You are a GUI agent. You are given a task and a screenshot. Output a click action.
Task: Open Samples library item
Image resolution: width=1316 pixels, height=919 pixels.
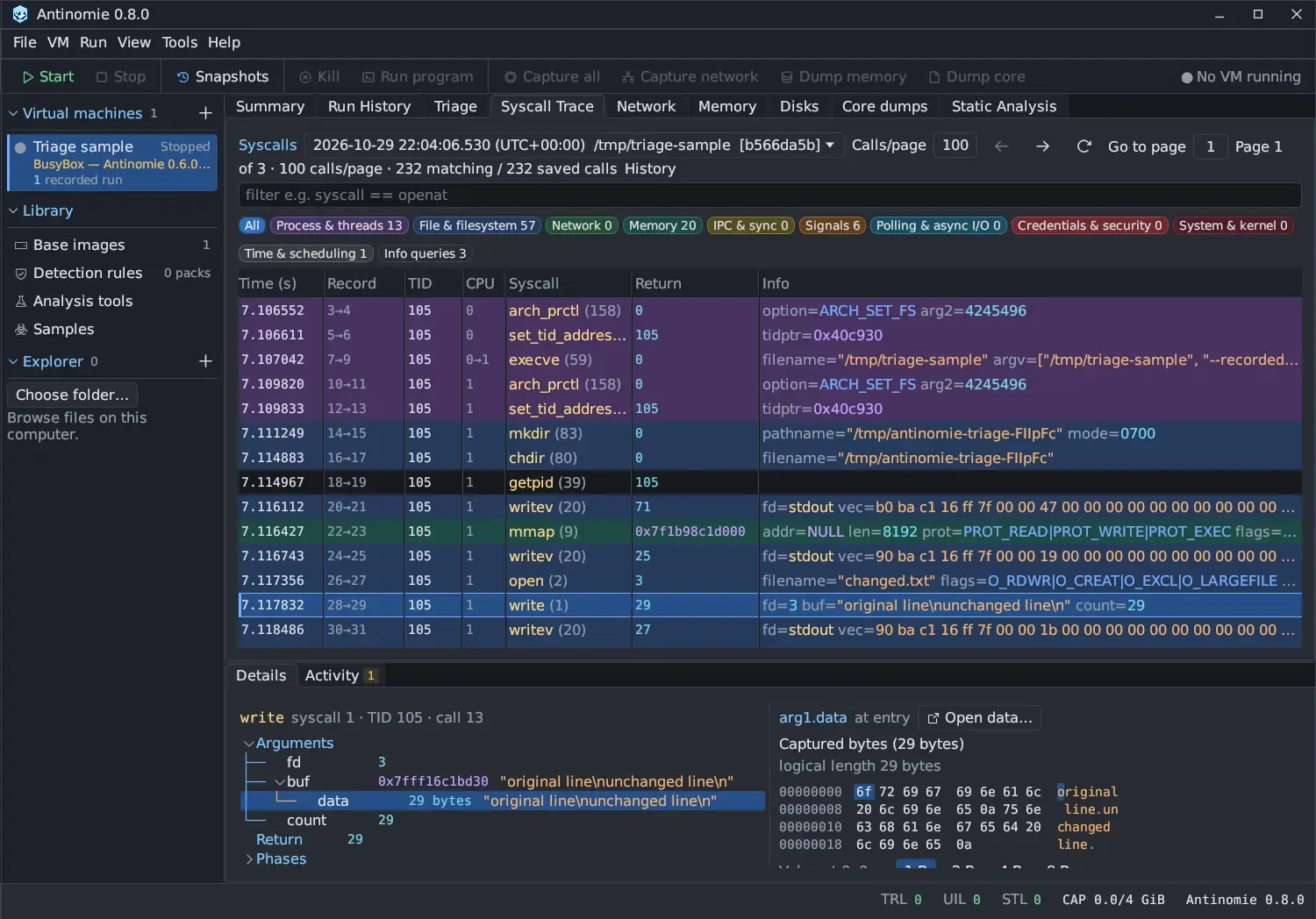[x=112, y=329]
